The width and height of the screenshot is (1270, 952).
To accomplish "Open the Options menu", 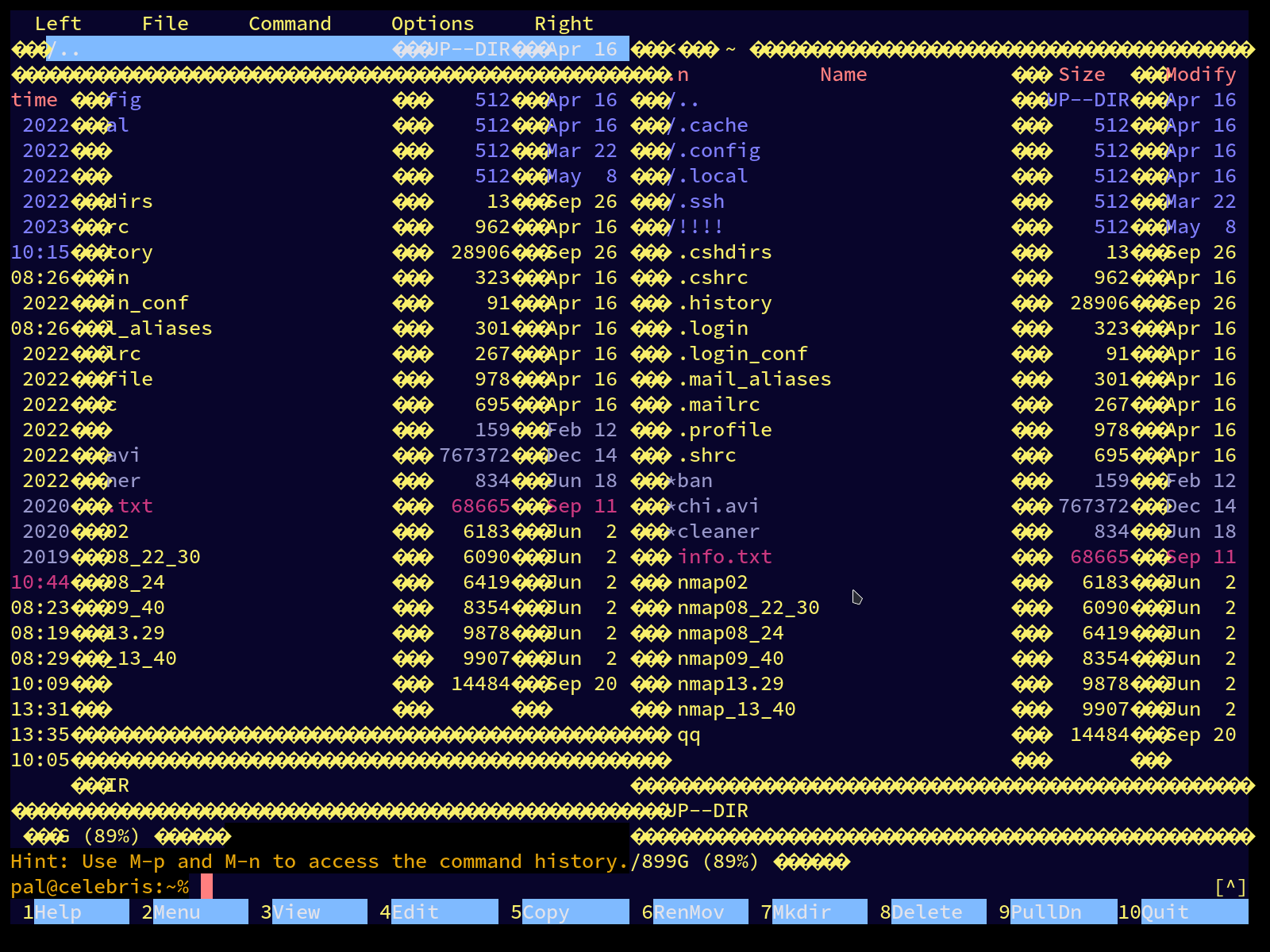I will [433, 24].
